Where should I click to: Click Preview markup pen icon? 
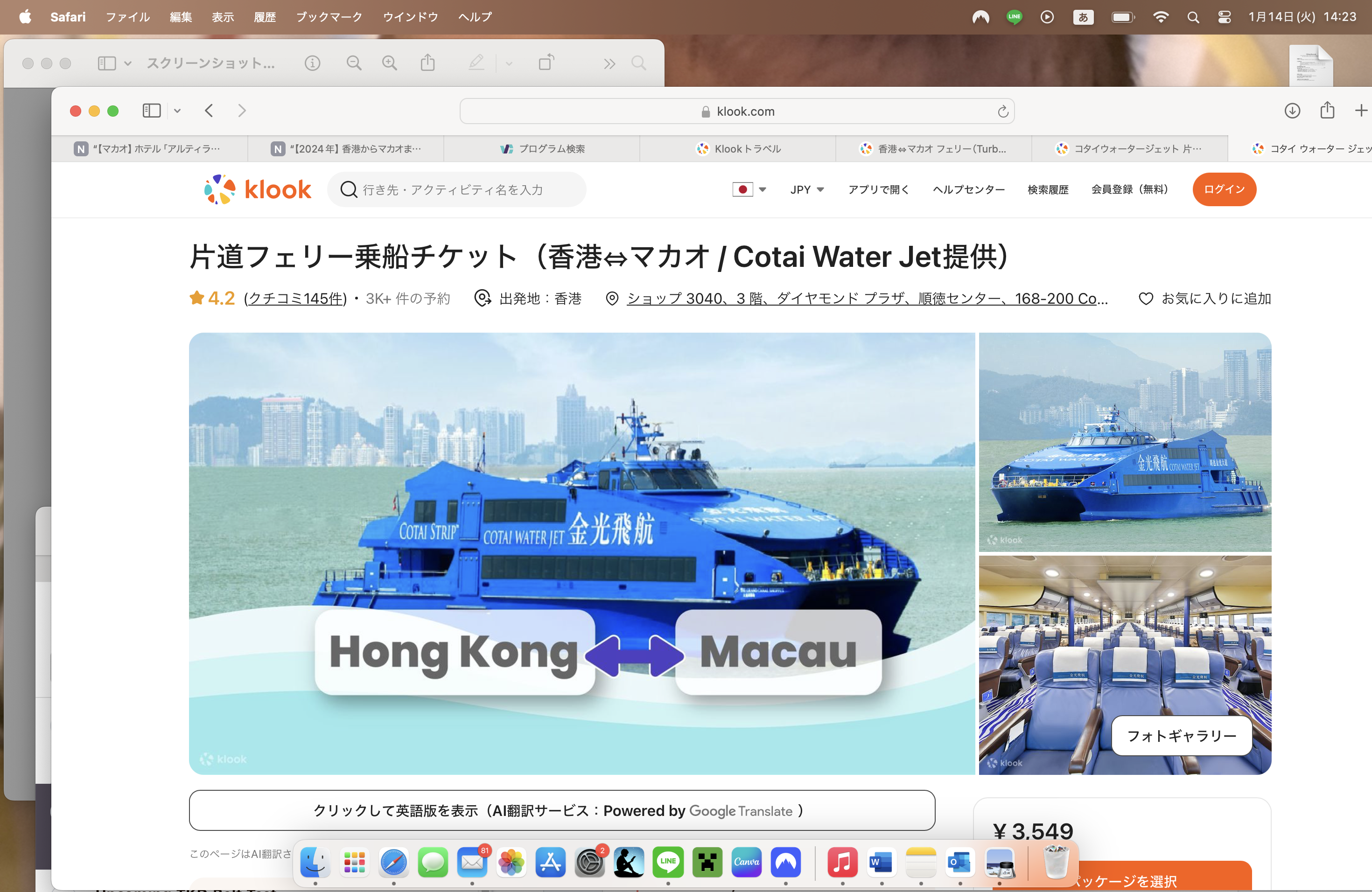coord(476,62)
